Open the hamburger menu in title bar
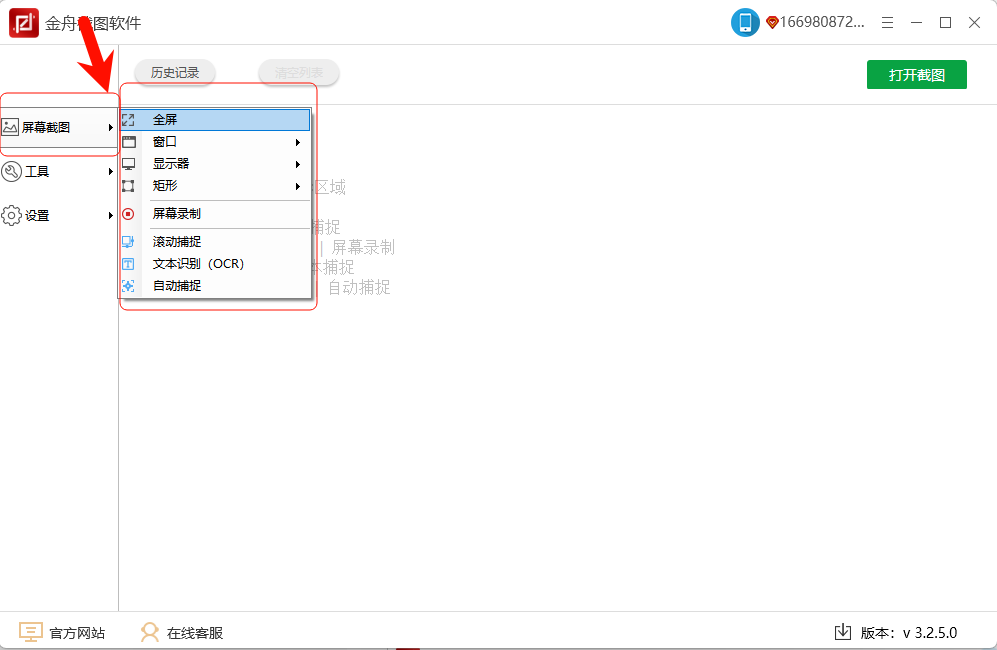The width and height of the screenshot is (997, 650). [886, 22]
